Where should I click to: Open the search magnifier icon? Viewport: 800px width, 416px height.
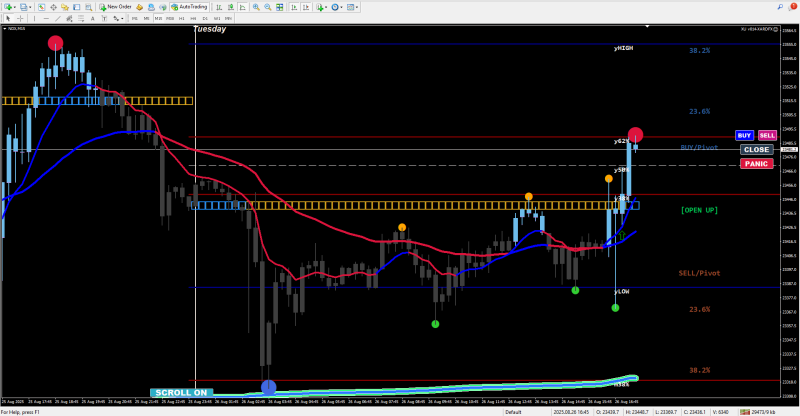pos(780,7)
